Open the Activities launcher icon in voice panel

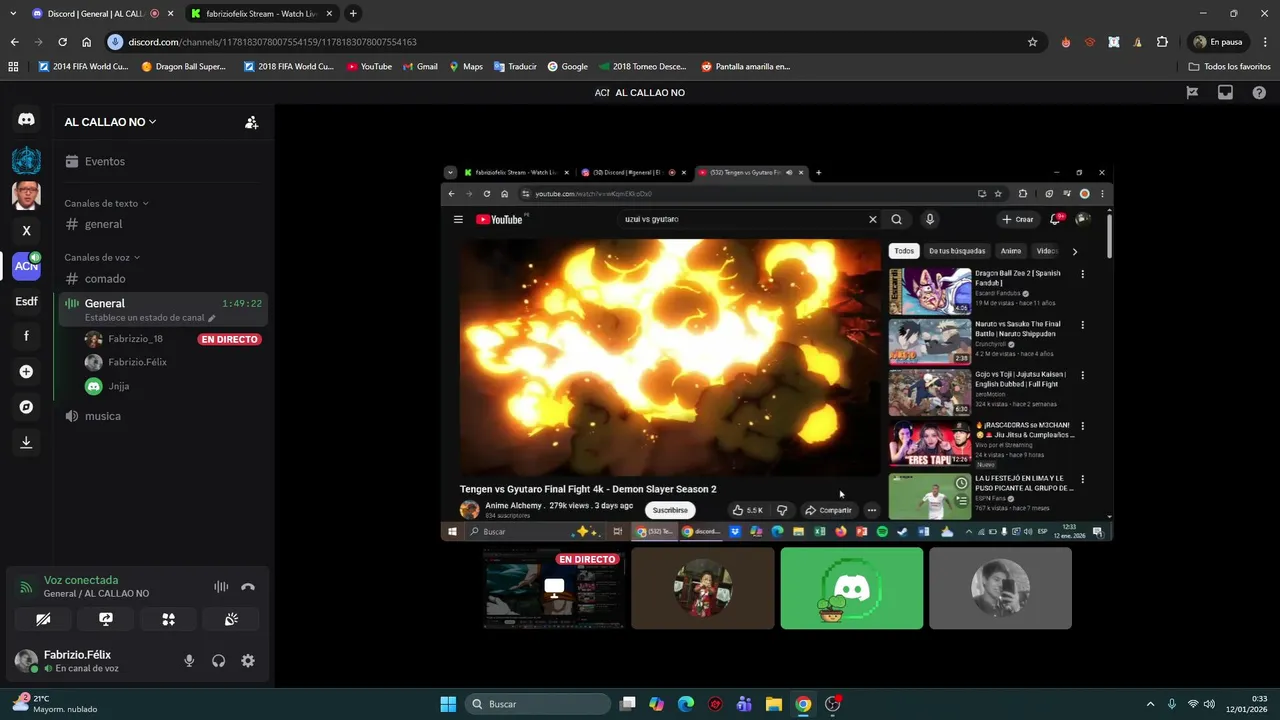(x=168, y=620)
